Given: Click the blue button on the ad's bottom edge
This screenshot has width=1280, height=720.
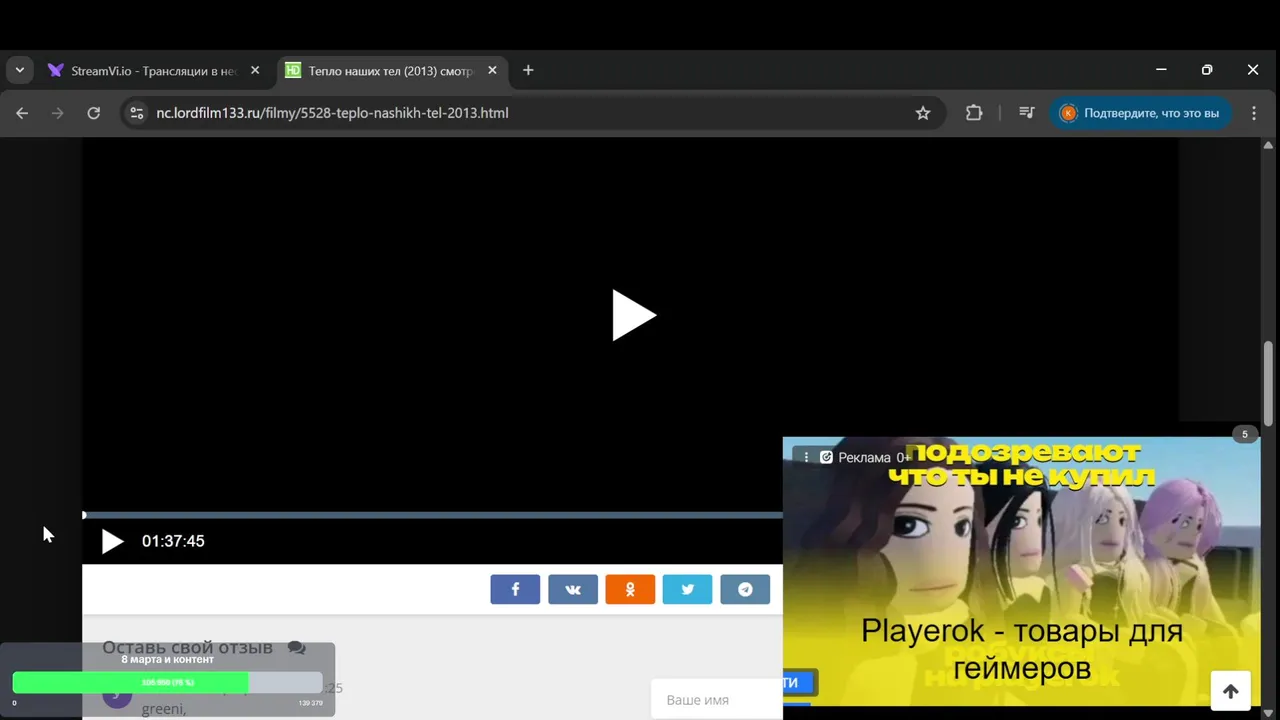Looking at the screenshot, I should pos(800,682).
